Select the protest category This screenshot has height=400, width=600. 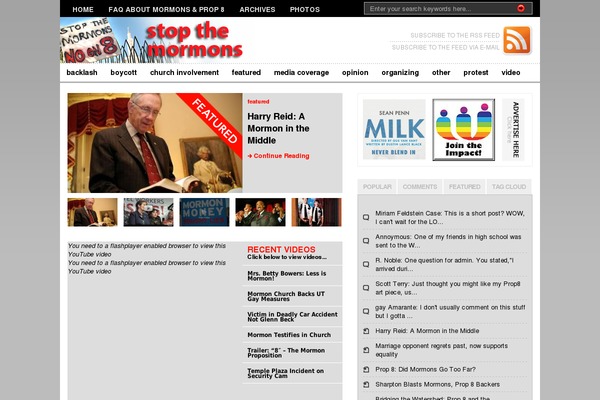[x=476, y=72]
